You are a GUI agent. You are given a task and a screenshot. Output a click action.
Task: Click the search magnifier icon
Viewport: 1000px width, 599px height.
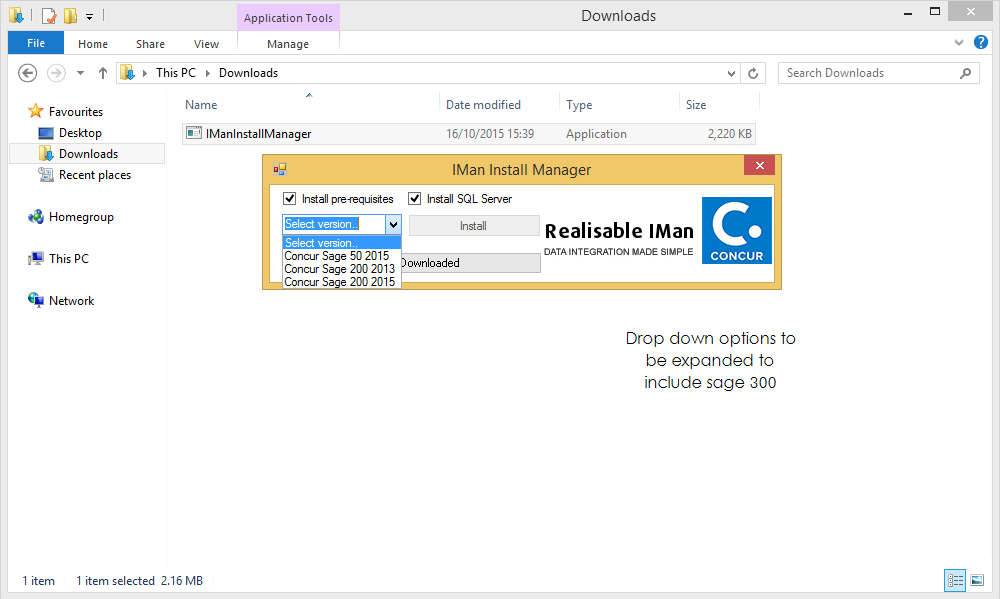point(966,73)
